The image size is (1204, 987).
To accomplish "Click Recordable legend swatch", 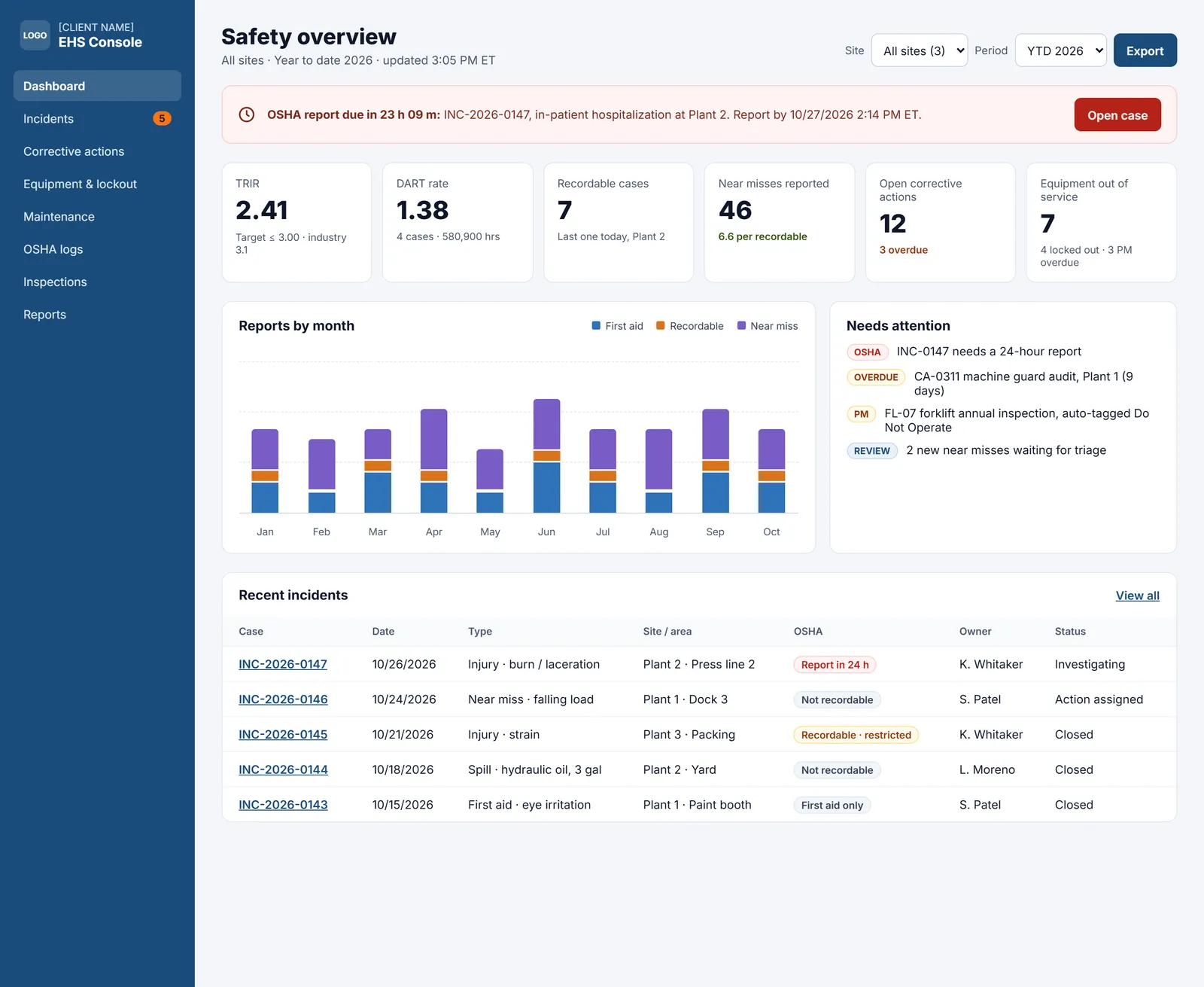I will (x=661, y=326).
